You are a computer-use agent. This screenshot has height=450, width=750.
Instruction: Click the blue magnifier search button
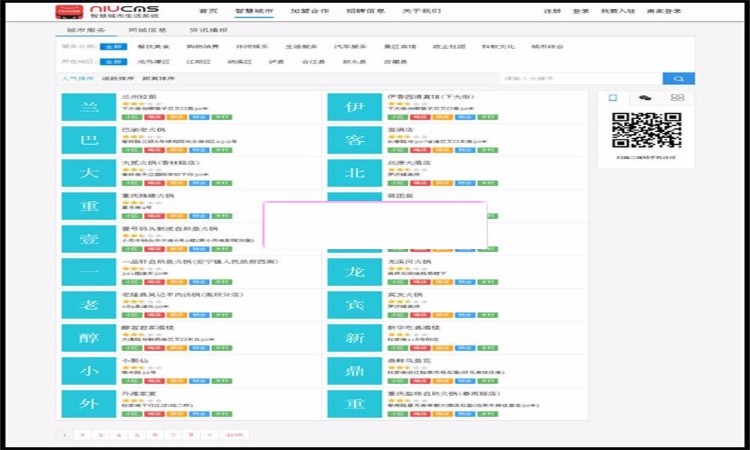(x=678, y=78)
